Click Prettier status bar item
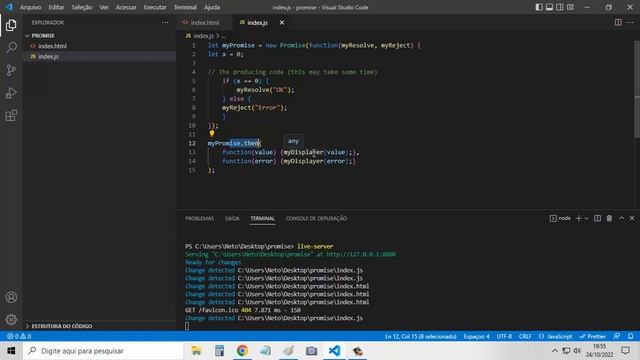The height and width of the screenshot is (360, 640). coord(593,336)
